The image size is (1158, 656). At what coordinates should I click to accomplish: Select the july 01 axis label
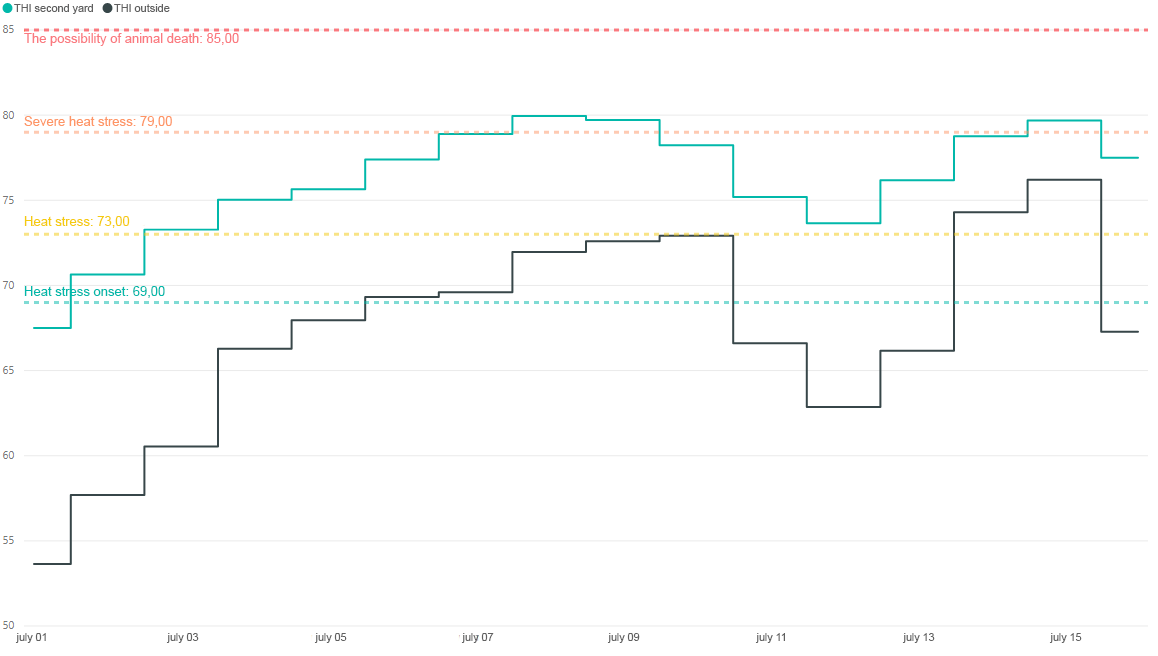click(x=31, y=638)
